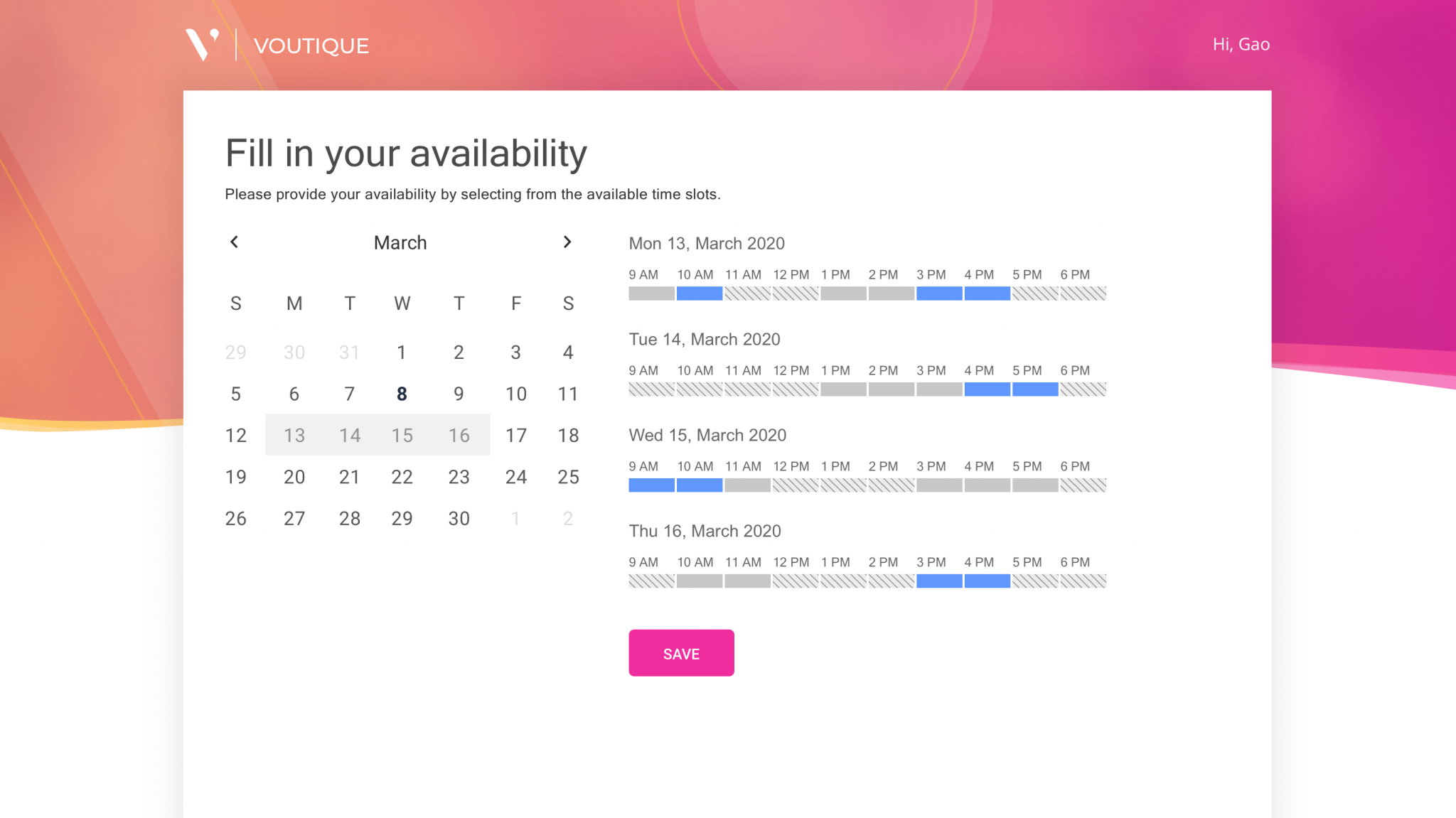This screenshot has width=1456, height=818.
Task: Select the 1 PM slot on Mon 13
Action: click(843, 293)
